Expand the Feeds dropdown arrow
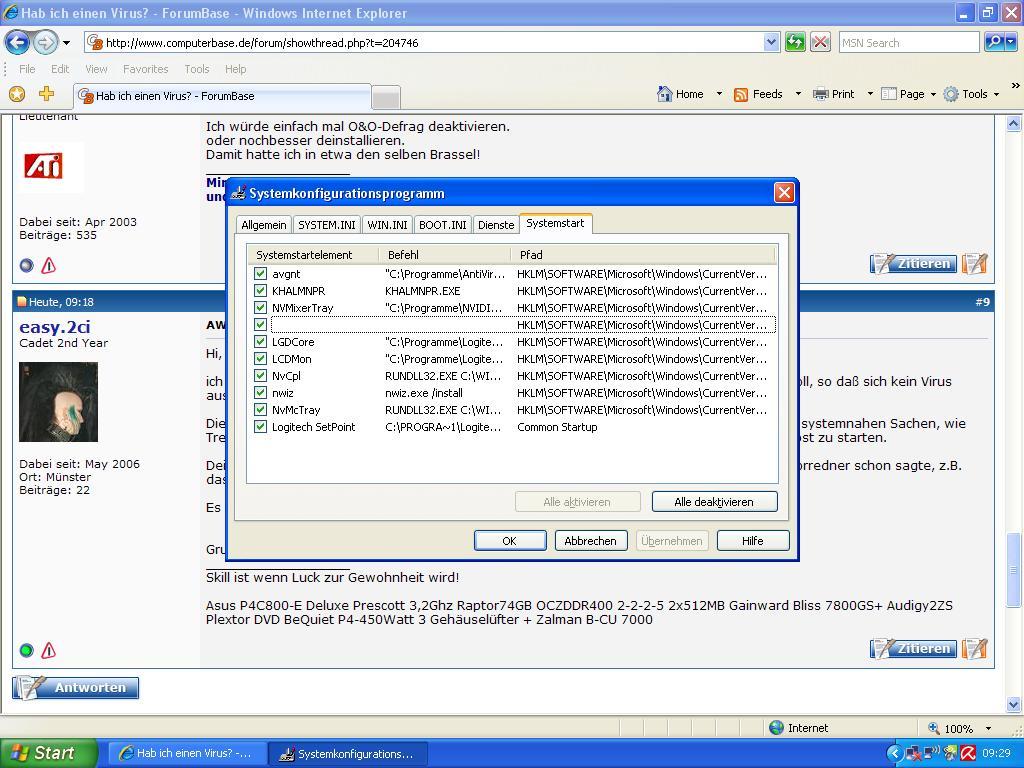 pyautogui.click(x=797, y=94)
